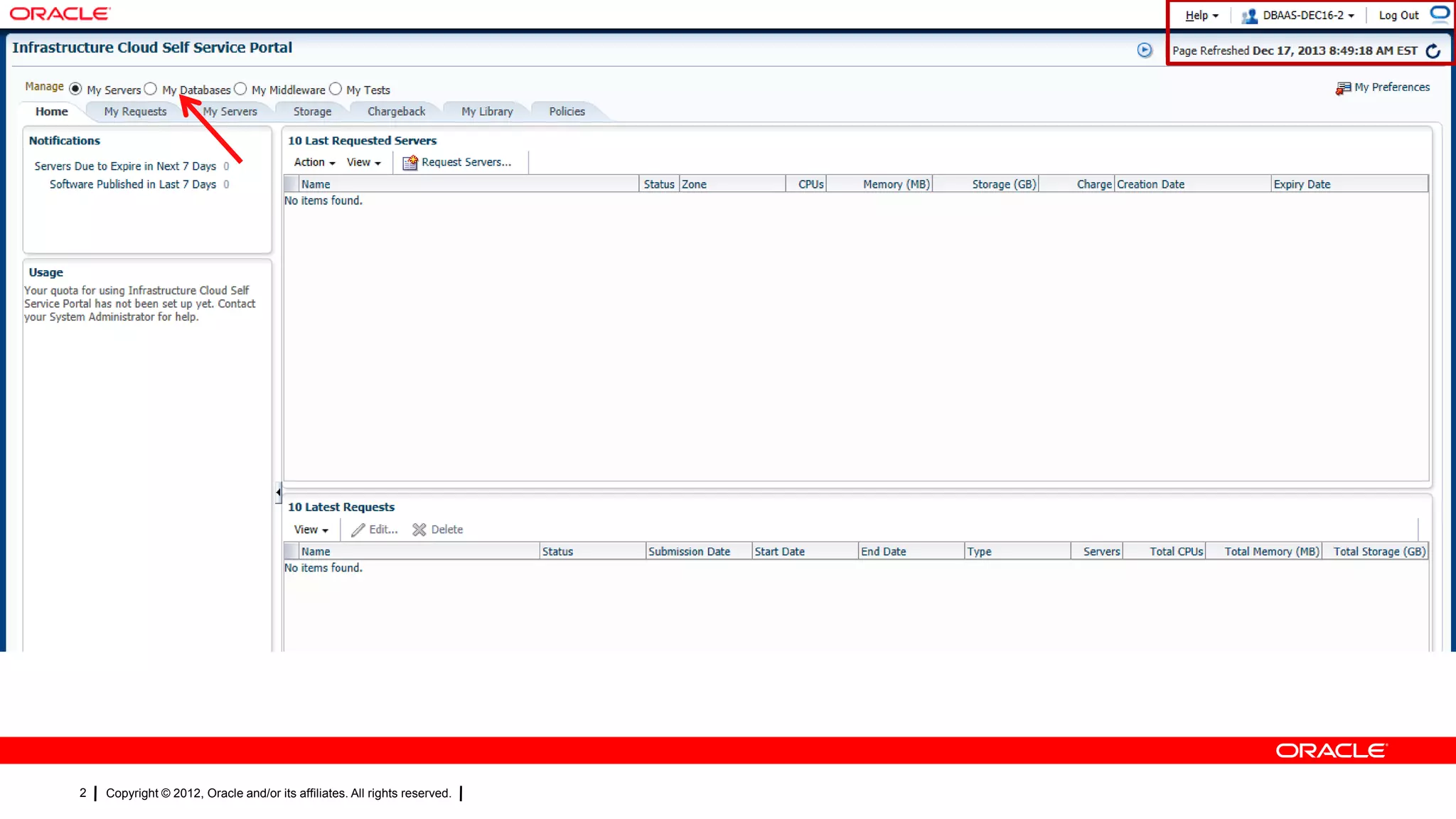Viewport: 1456px width, 819px height.
Task: Switch to the My Servers tab
Action: tap(230, 112)
